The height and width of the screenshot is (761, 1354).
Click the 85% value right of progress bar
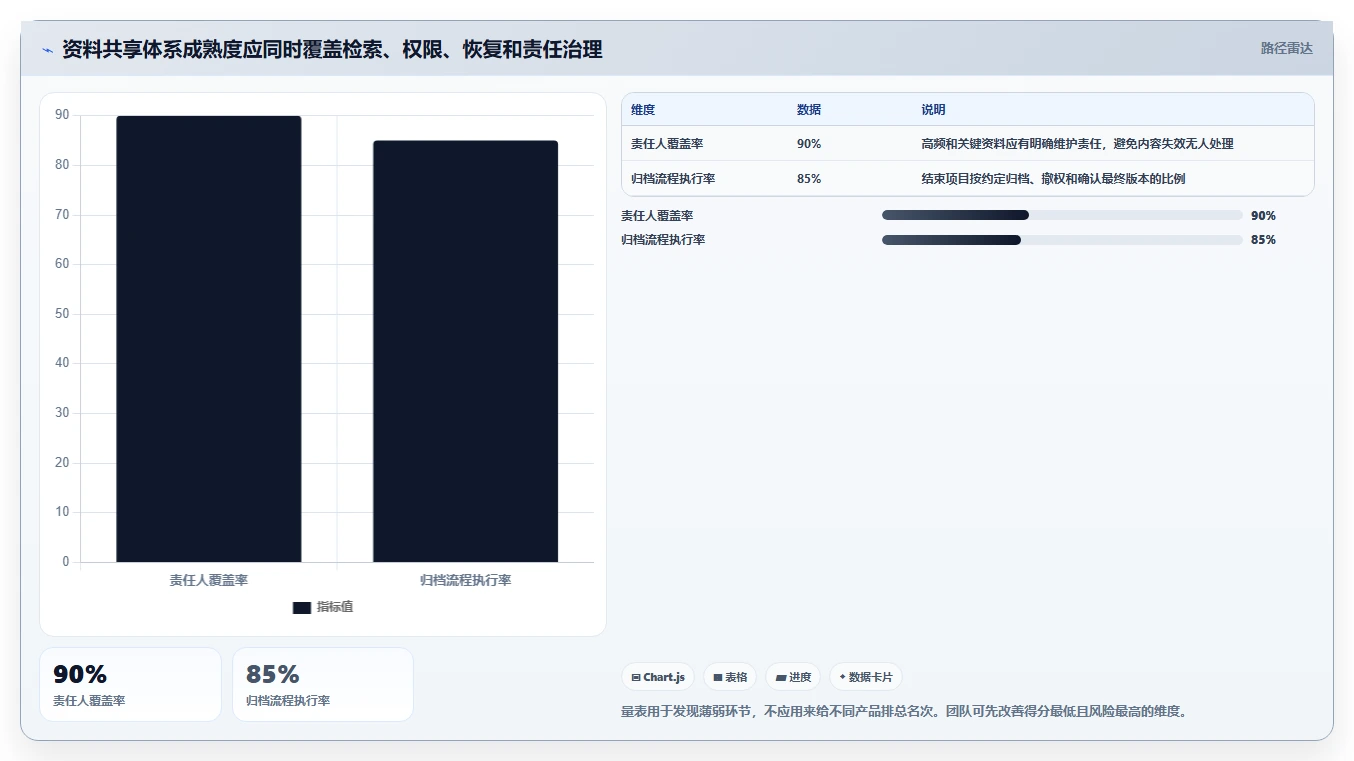[x=1263, y=240]
